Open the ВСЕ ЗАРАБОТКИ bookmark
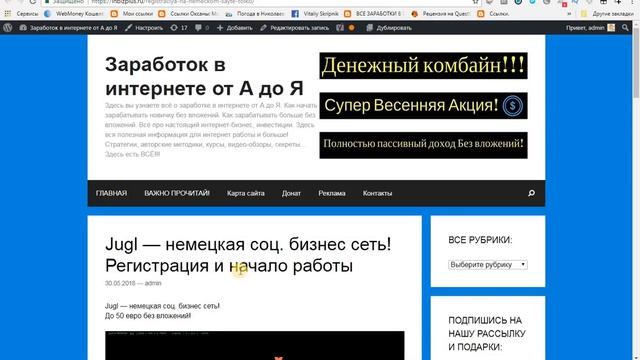This screenshot has width=640, height=360. (x=372, y=14)
